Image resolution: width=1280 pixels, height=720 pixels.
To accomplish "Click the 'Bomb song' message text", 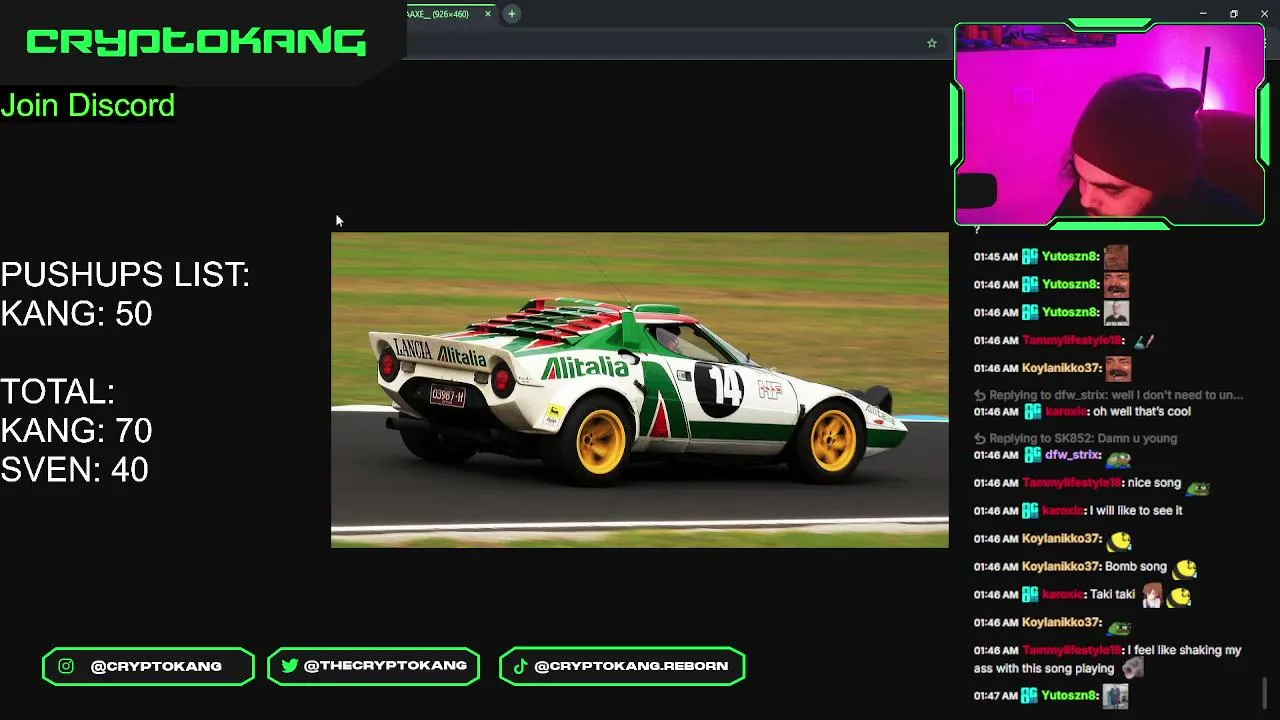I will pyautogui.click(x=1136, y=566).
